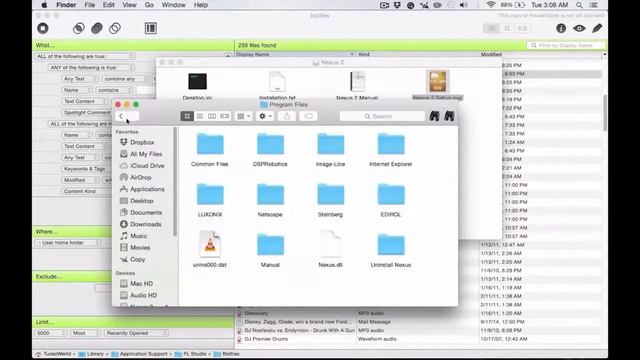
Task: Open the Spotlight Comment criterion dropdown
Action: (86, 112)
